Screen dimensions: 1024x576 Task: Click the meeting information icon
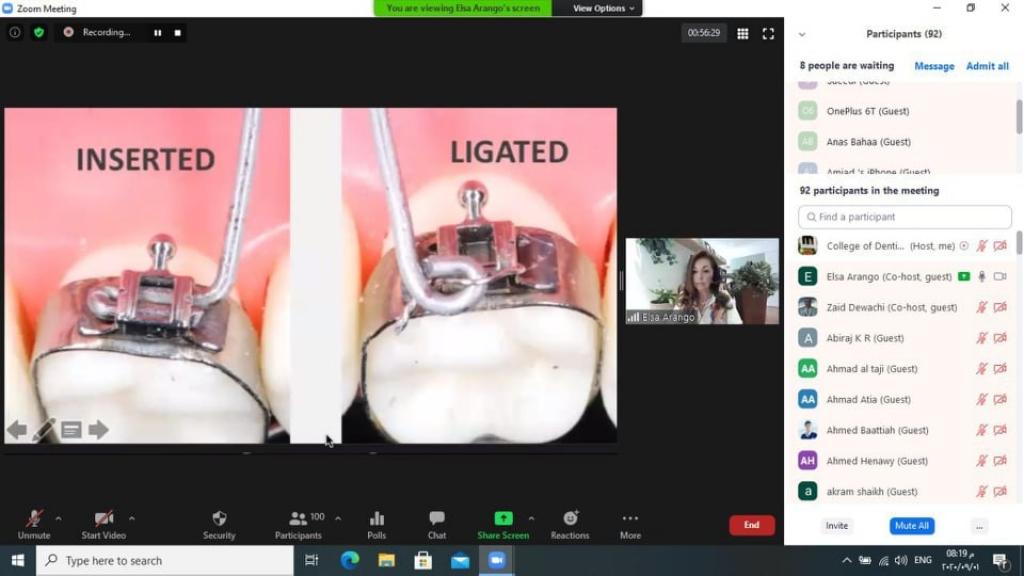[x=14, y=32]
